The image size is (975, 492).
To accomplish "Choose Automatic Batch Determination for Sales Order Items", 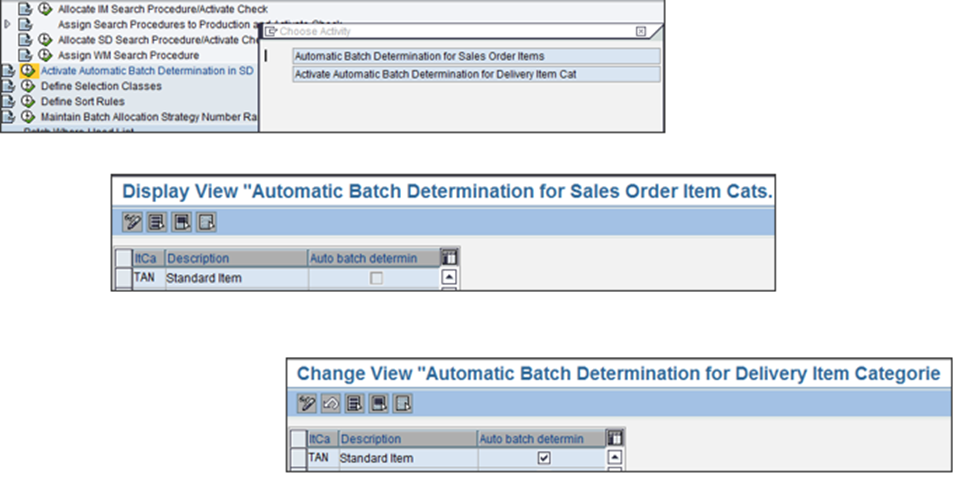I will point(476,56).
